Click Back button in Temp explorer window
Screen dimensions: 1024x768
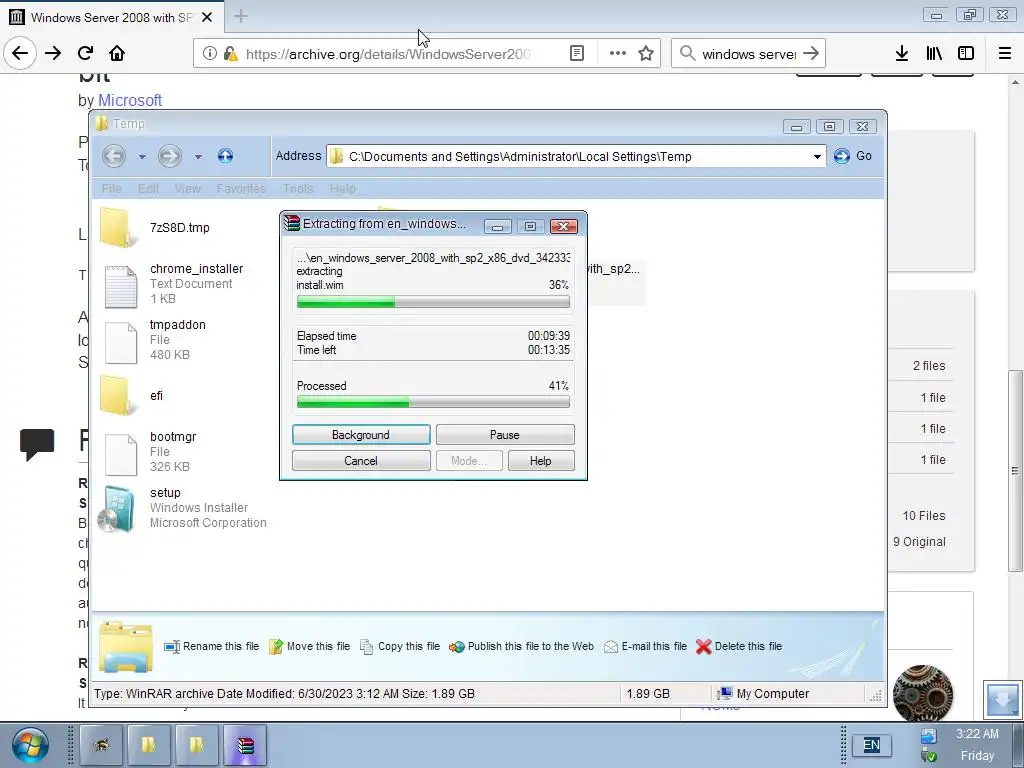[114, 155]
